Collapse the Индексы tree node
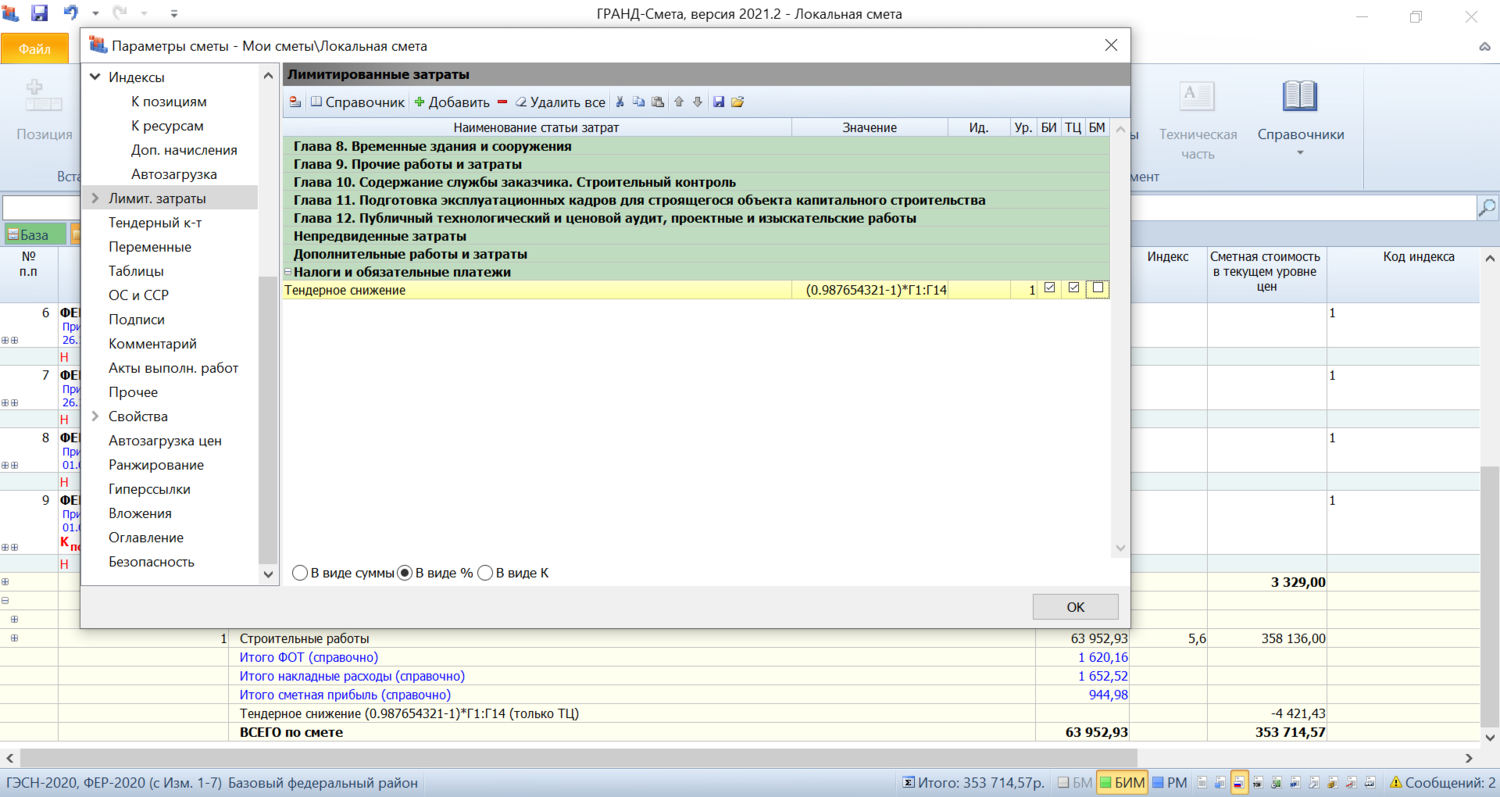Screen dimensions: 1500x797 click(96, 77)
